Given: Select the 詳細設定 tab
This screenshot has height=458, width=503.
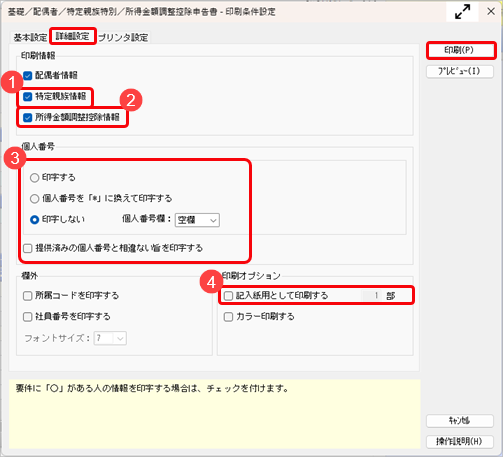Looking at the screenshot, I should pos(73,36).
